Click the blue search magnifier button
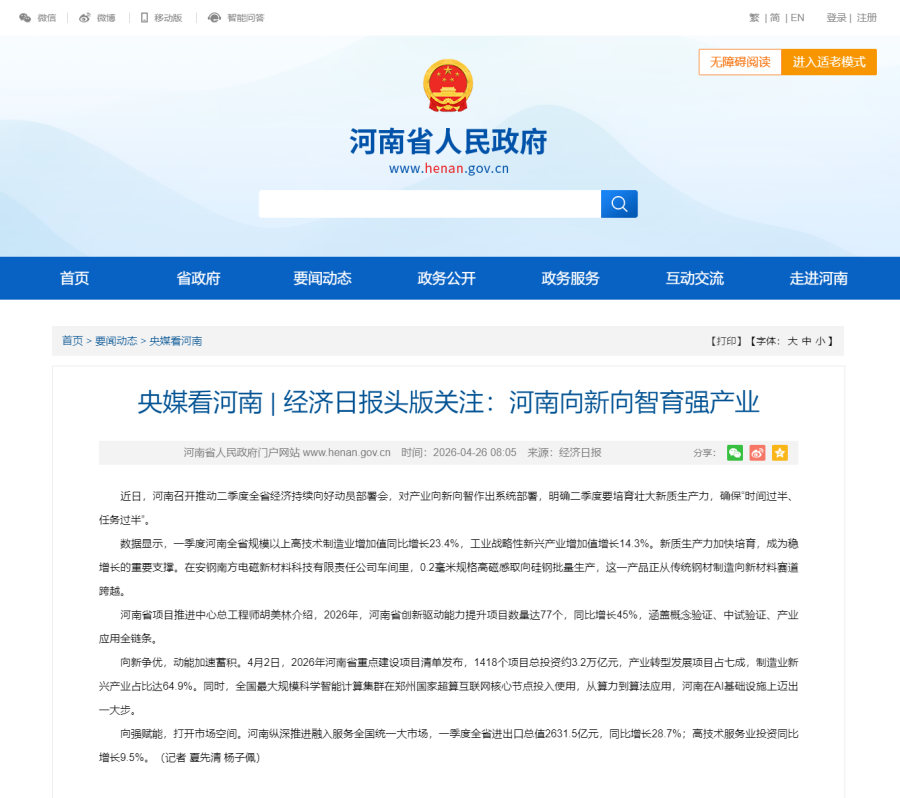900x798 pixels. tap(619, 204)
